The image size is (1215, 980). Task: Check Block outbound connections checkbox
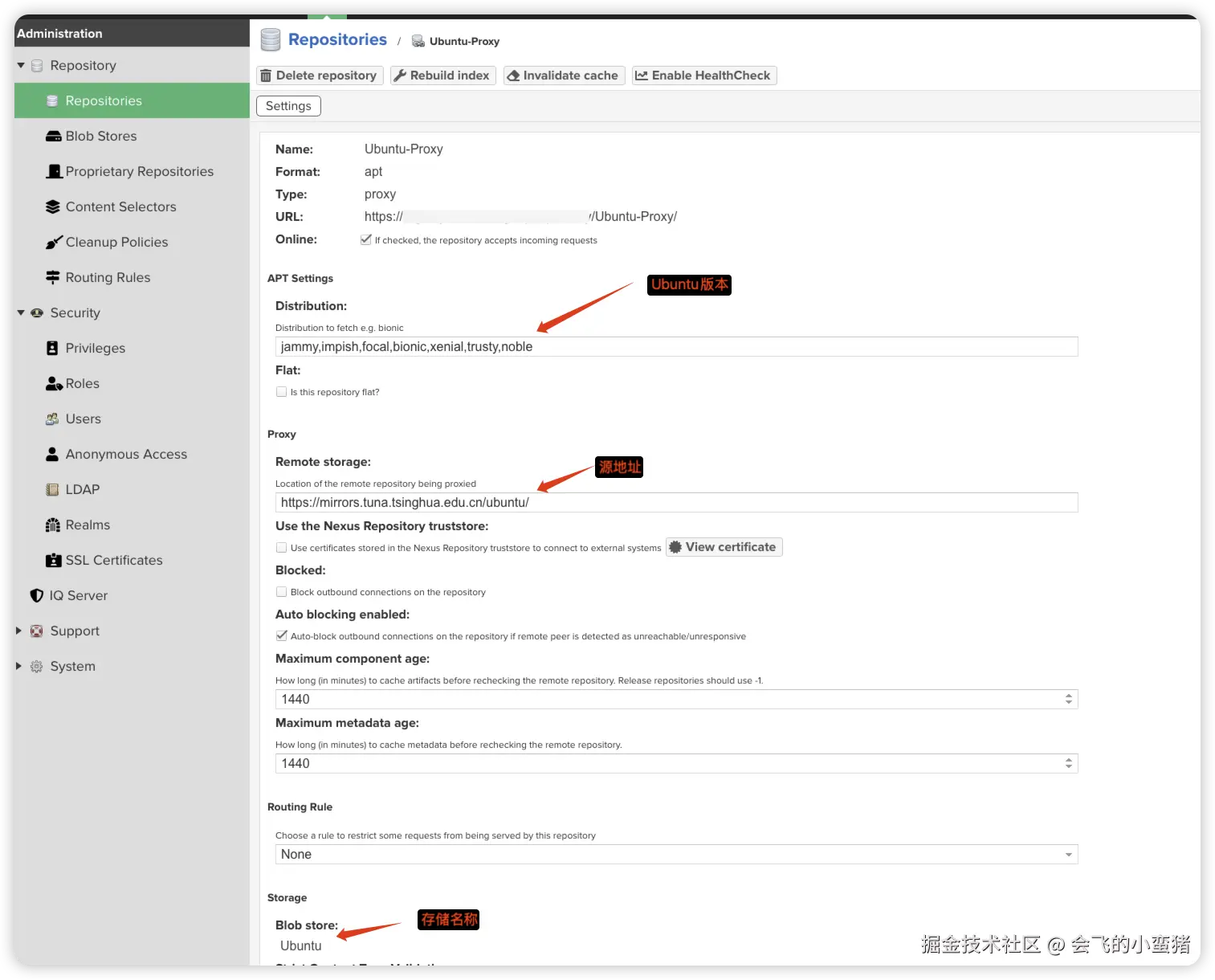click(281, 592)
